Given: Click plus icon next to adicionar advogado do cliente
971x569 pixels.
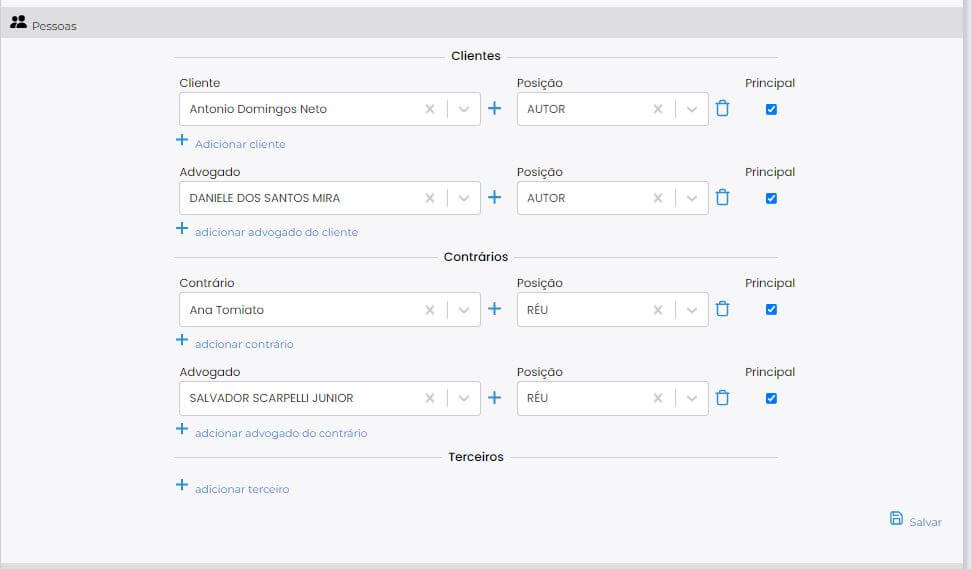Looking at the screenshot, I should [x=182, y=228].
